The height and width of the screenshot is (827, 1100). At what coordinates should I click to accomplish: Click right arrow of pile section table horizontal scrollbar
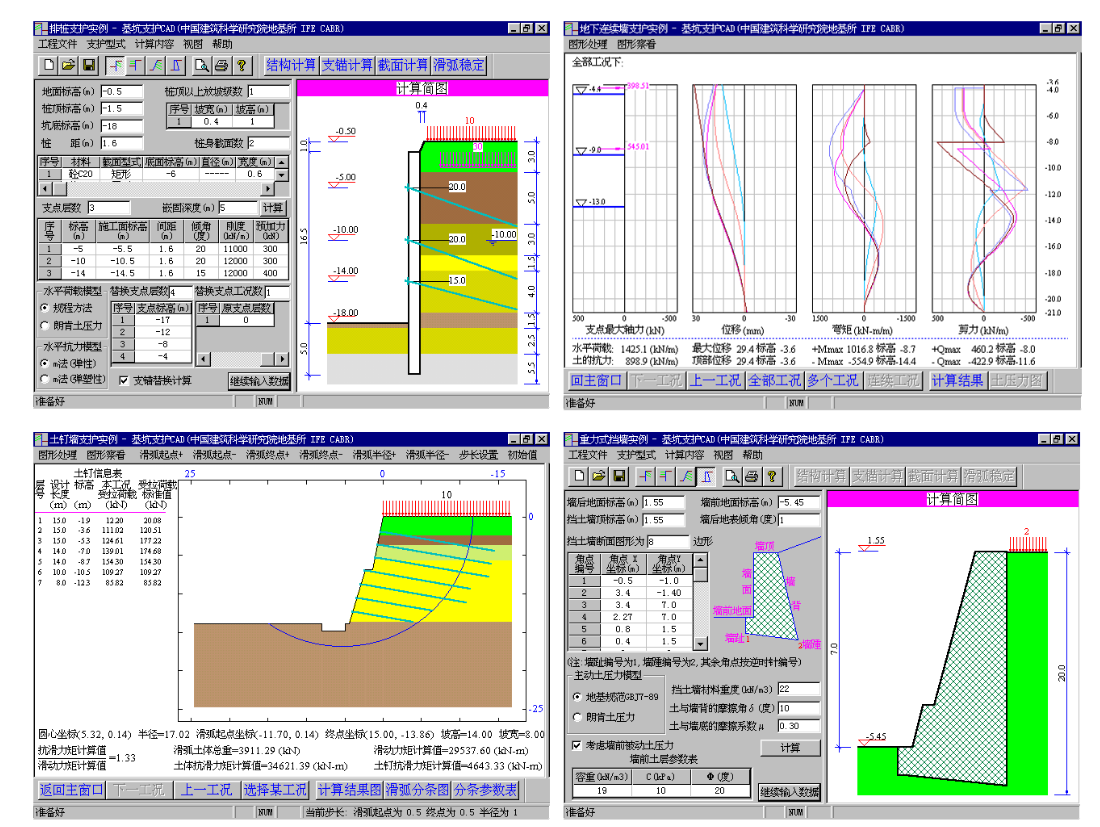pos(267,189)
